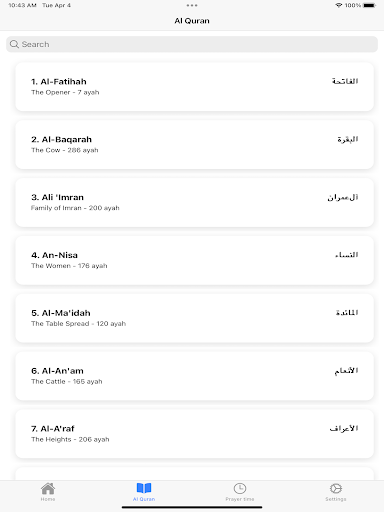This screenshot has height=512, width=384.
Task: Tap the Wi-Fi status icon
Action: 339,5
